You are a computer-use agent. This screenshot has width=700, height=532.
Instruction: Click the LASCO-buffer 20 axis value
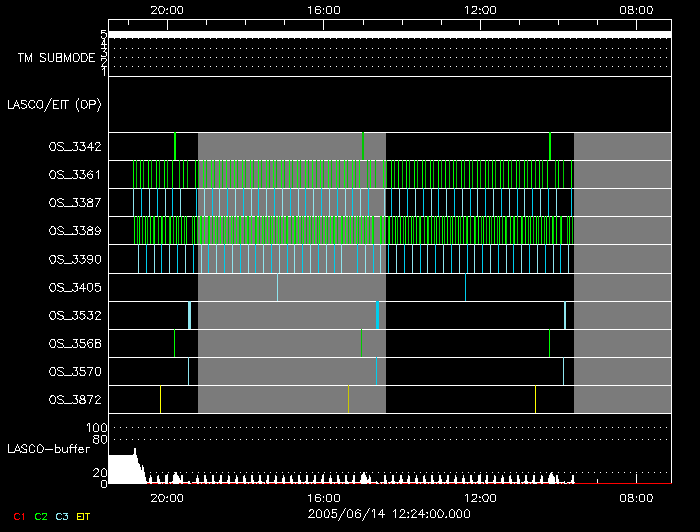tap(100, 472)
